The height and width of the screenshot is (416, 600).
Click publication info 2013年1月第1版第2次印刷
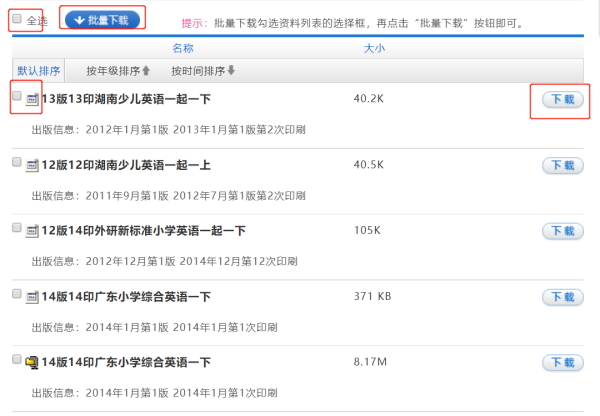(x=239, y=130)
